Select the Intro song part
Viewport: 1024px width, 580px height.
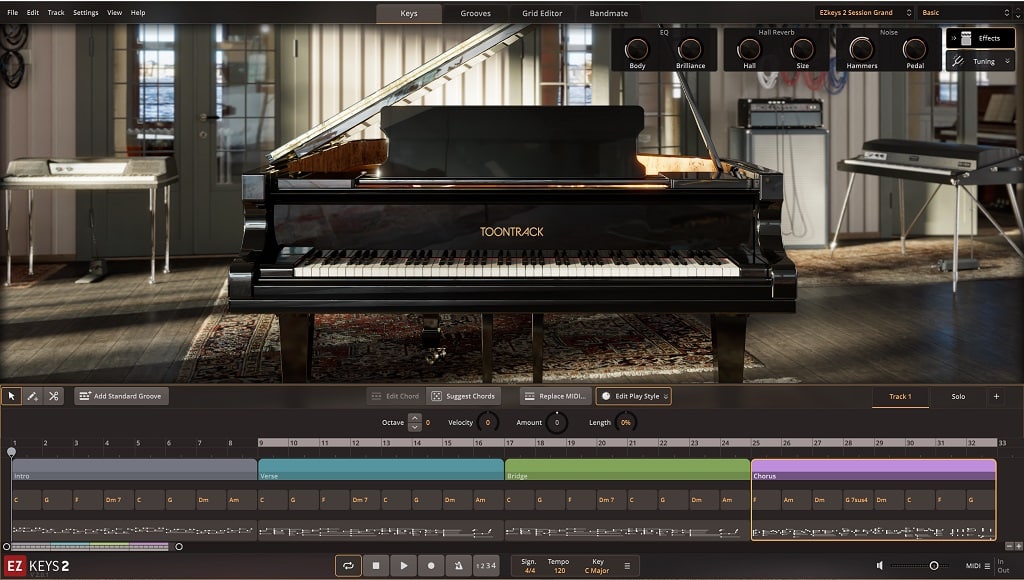coord(134,469)
